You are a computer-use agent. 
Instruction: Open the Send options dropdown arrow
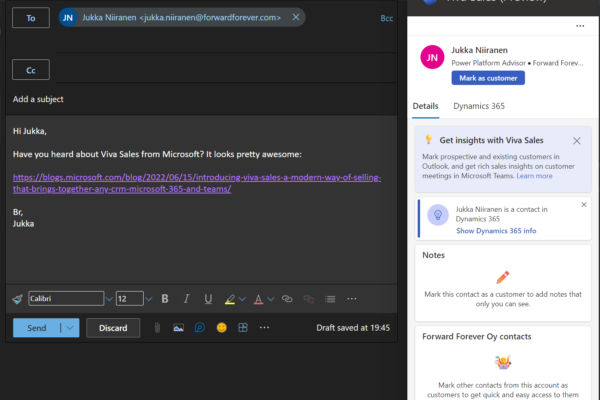click(68, 328)
